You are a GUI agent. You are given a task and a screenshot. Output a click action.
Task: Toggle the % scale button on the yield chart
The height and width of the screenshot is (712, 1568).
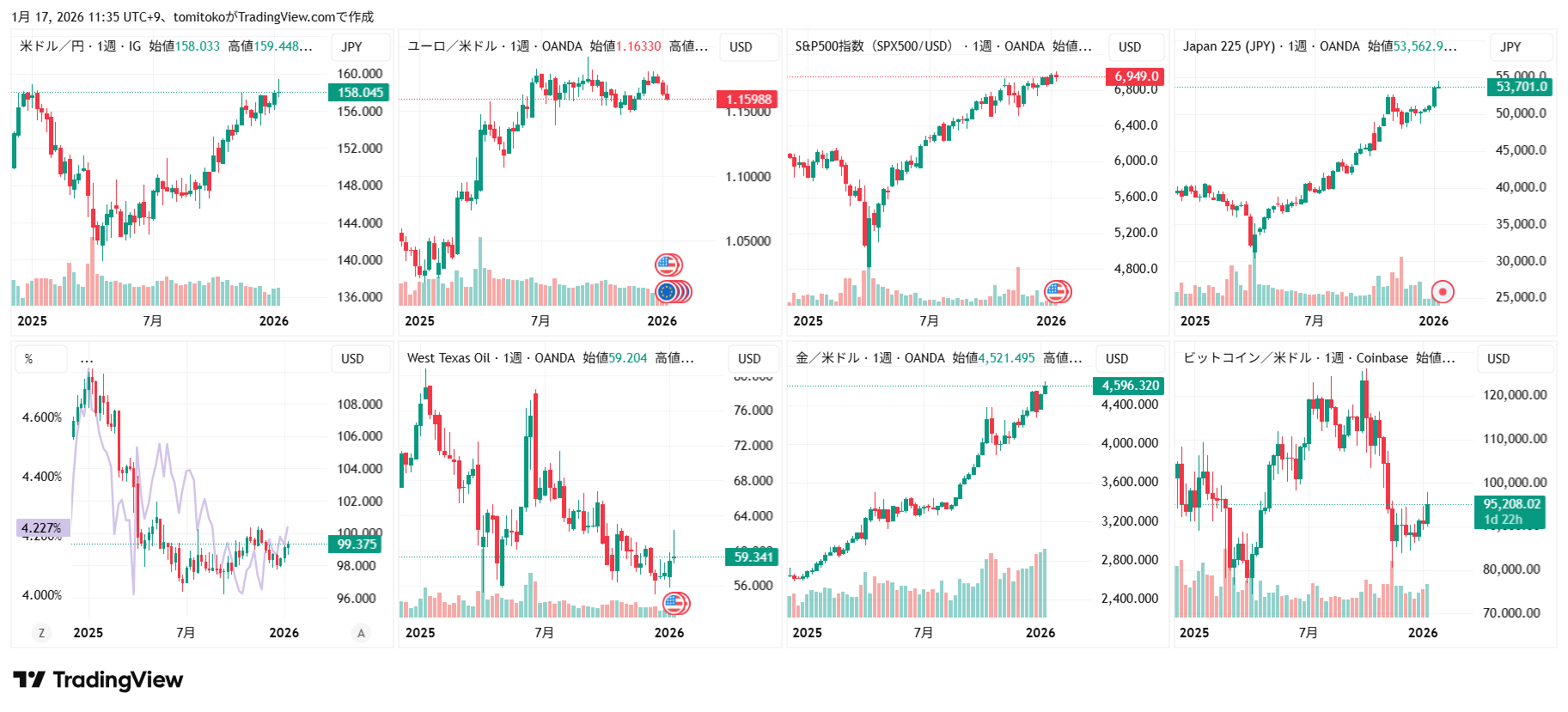[29, 359]
